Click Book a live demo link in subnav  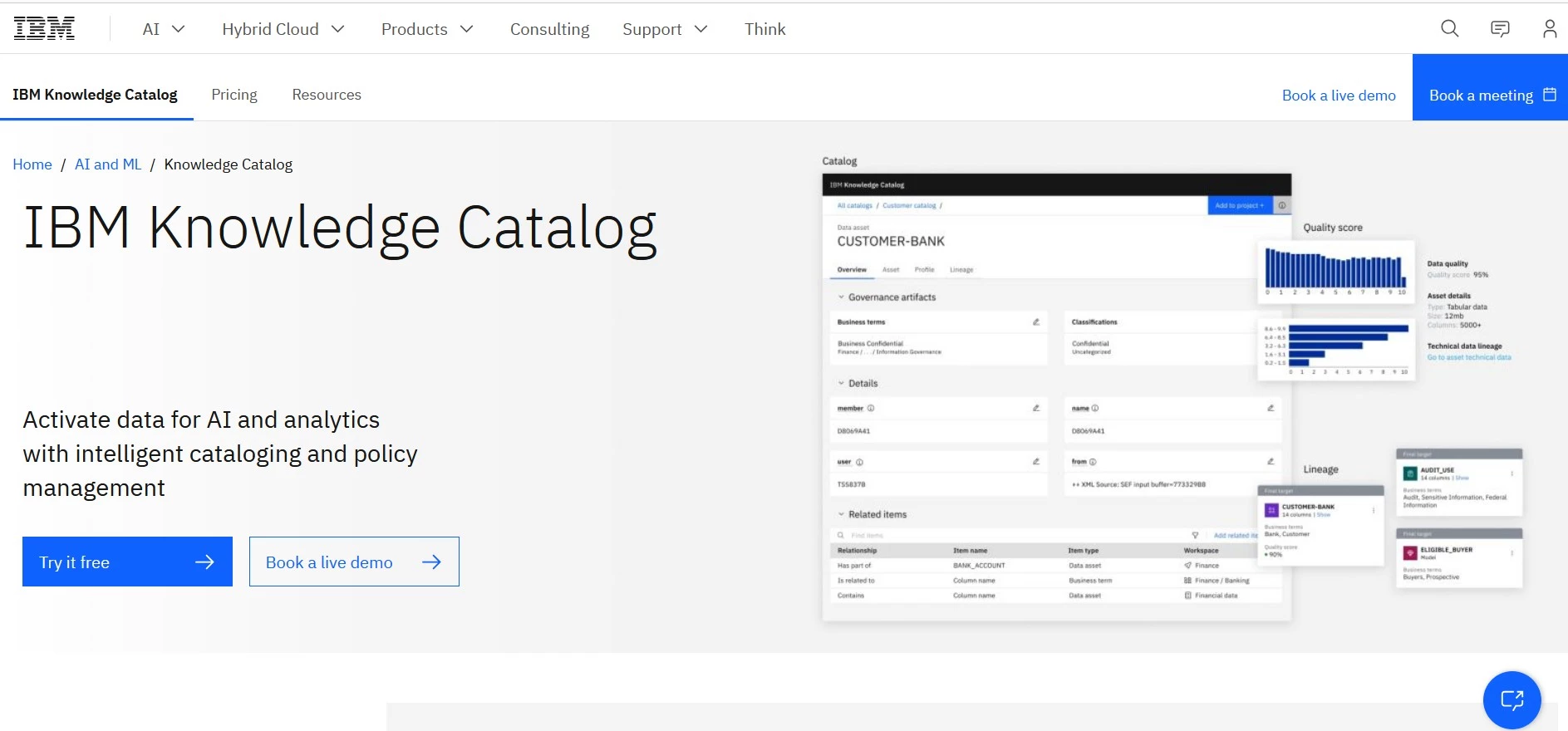pyautogui.click(x=1339, y=96)
